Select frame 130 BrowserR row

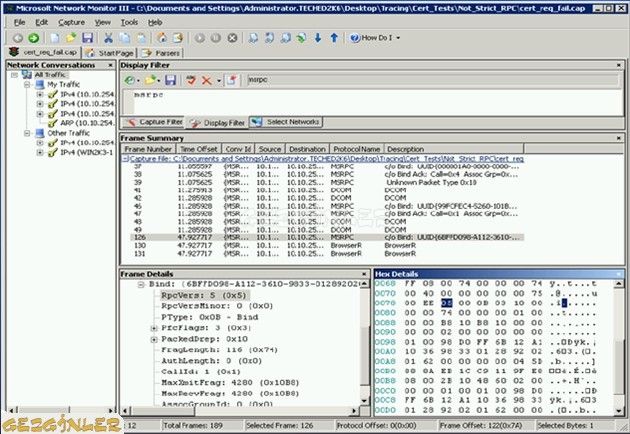[x=327, y=246]
